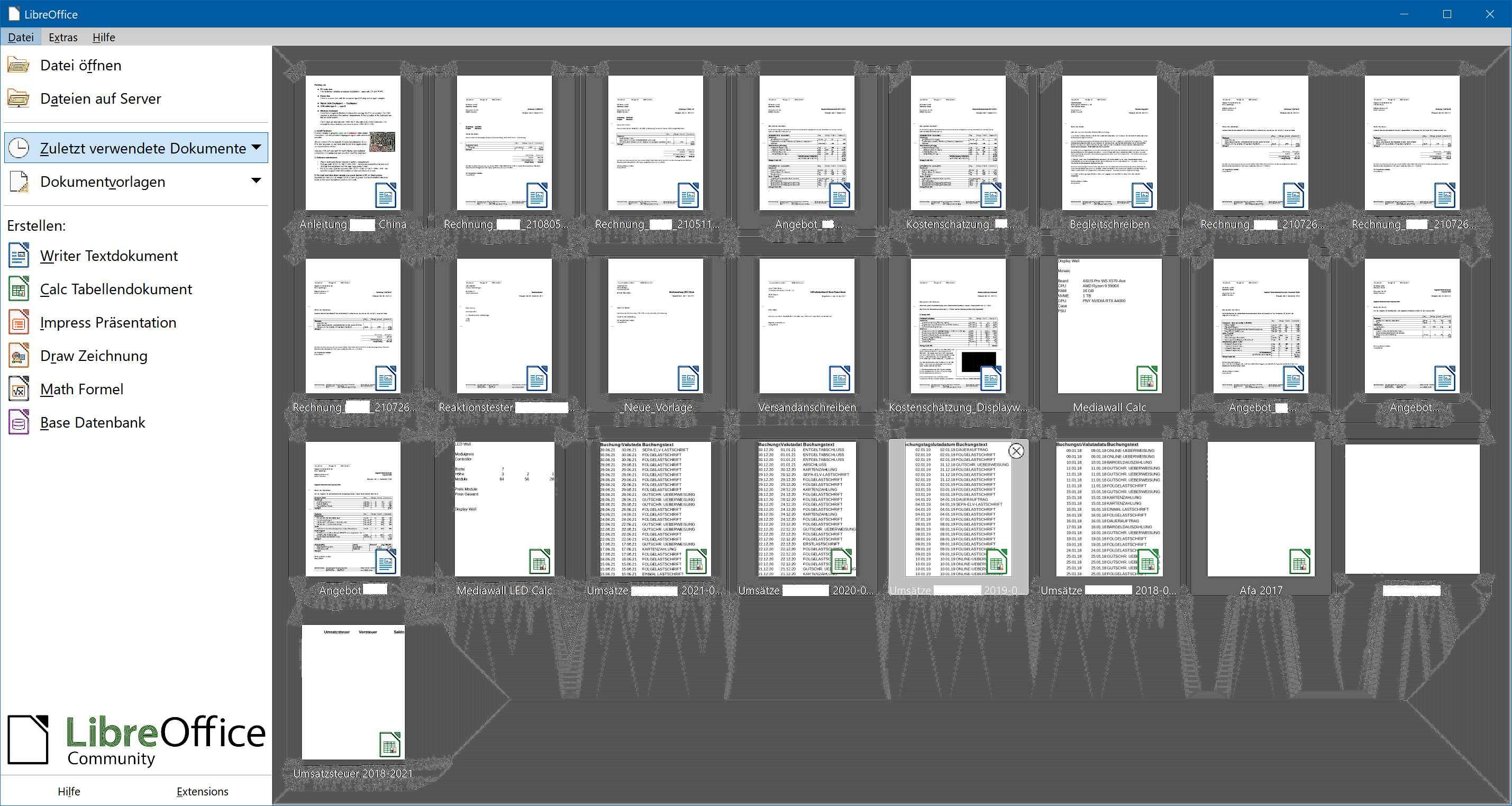Screen dimensions: 1512x806
Task: Open the Mediawall Calc spreadsheet thumbnail
Action: 1109,327
